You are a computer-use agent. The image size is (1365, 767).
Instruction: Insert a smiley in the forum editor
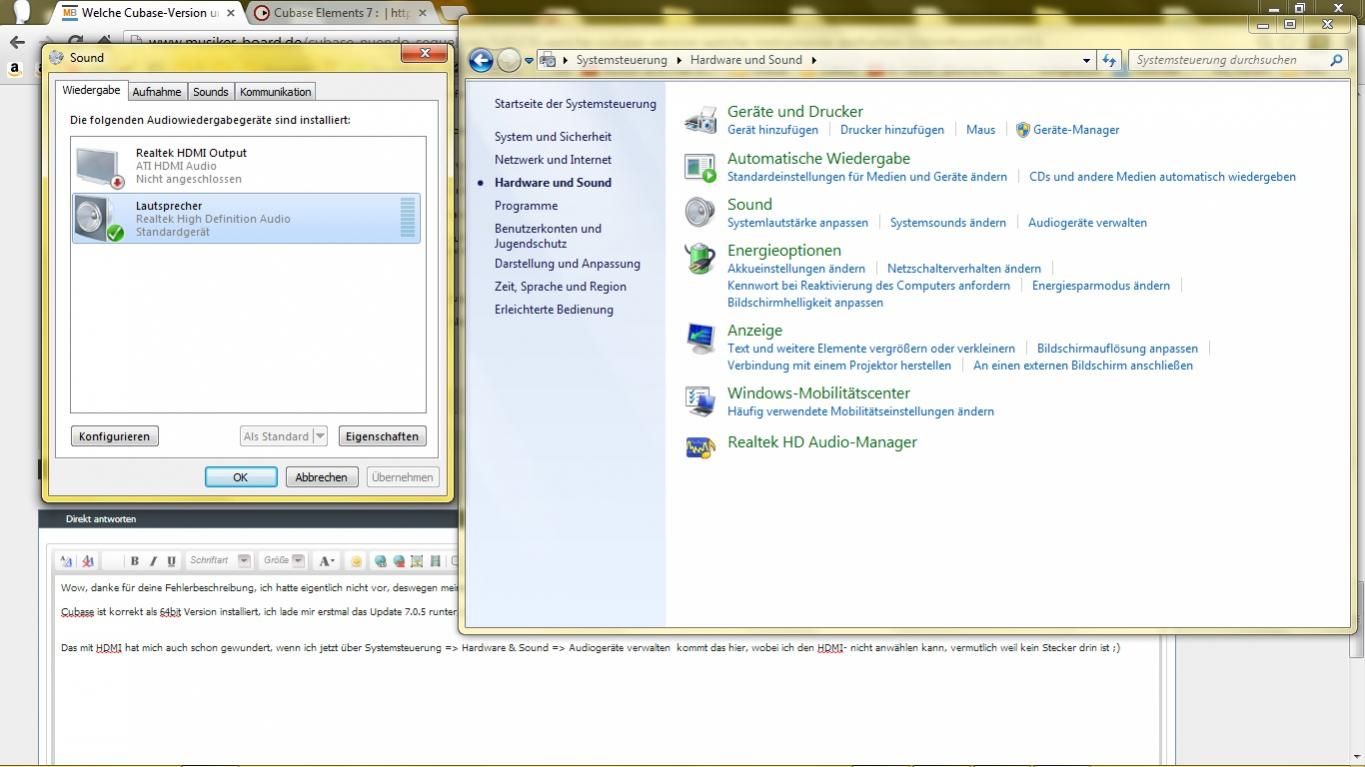(356, 561)
